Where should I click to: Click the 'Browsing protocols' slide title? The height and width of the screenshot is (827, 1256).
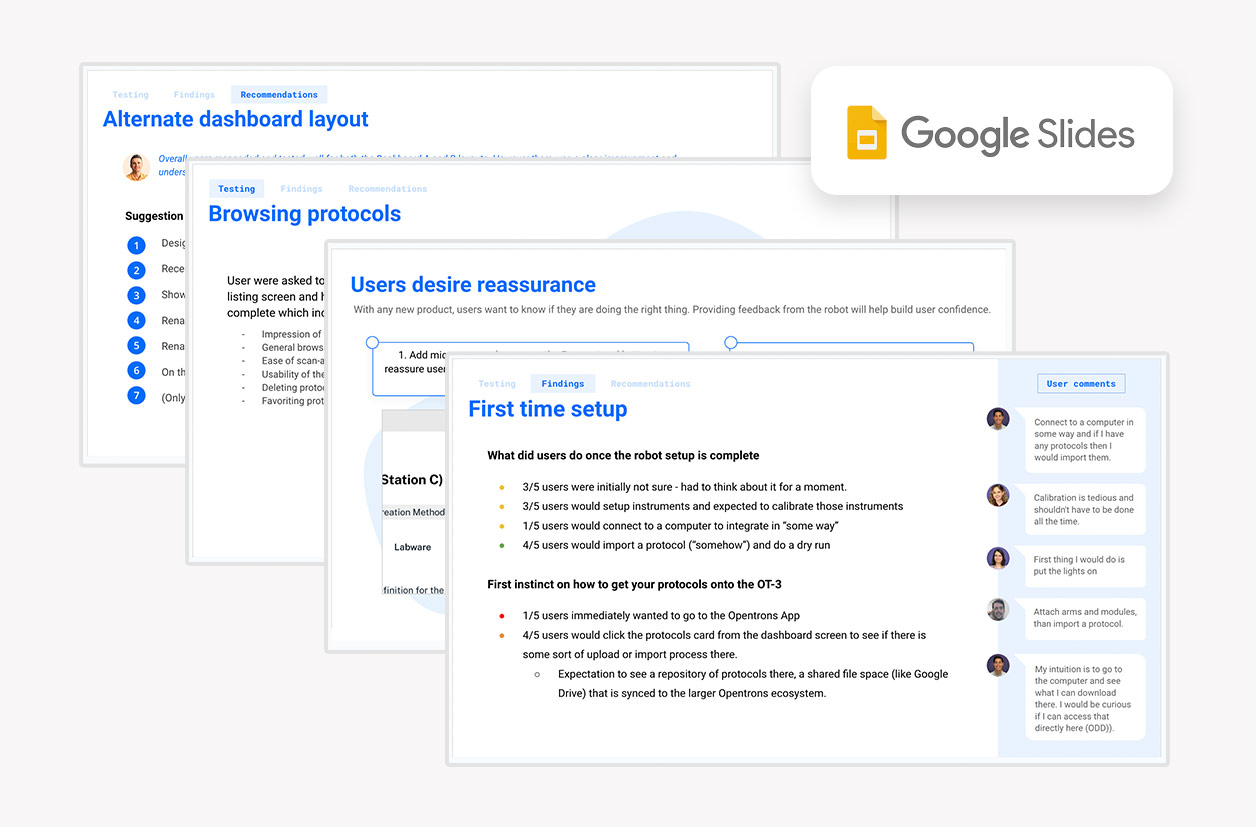(305, 214)
